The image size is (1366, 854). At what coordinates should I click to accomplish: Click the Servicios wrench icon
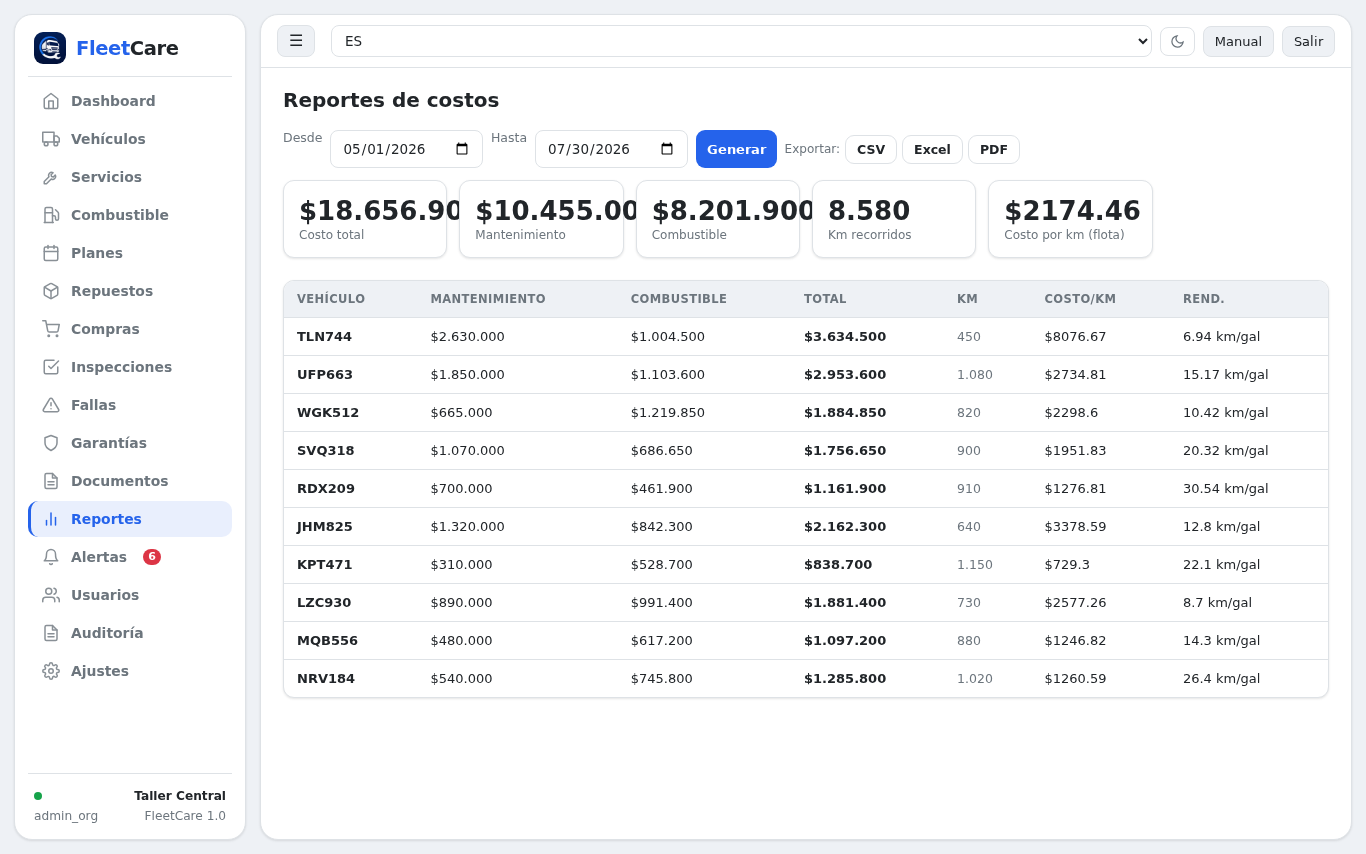(x=51, y=177)
